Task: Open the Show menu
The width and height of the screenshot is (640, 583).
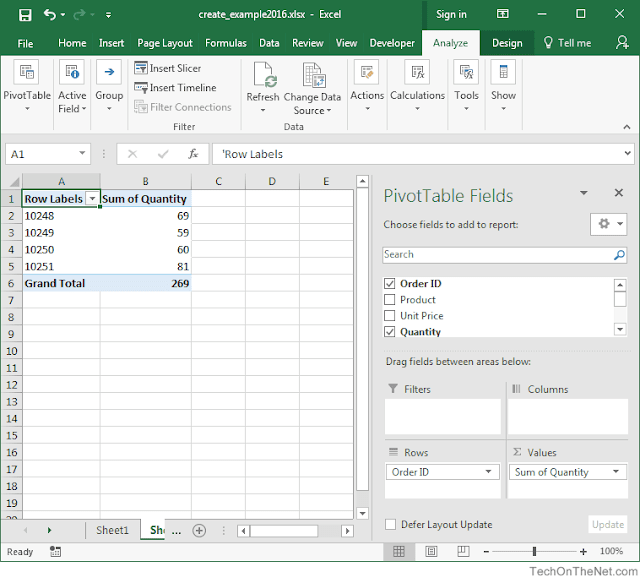Action: (x=503, y=86)
